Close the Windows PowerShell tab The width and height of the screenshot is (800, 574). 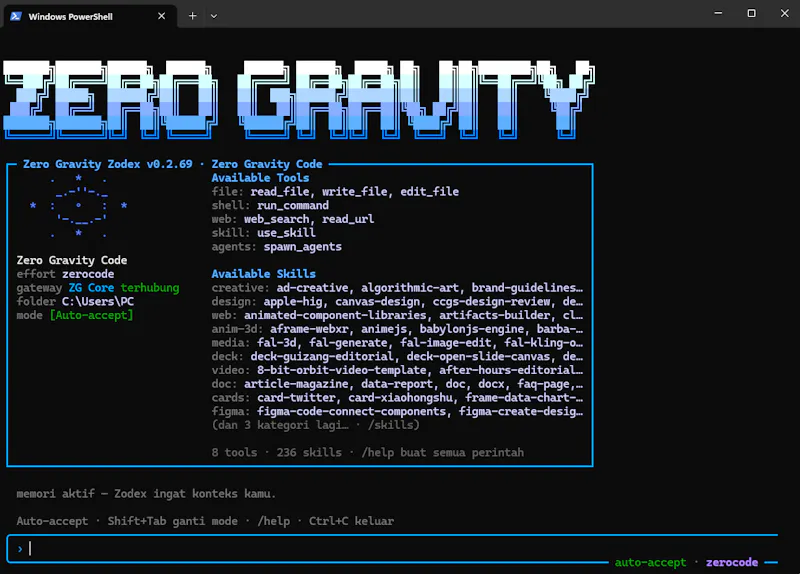pyautogui.click(x=161, y=16)
